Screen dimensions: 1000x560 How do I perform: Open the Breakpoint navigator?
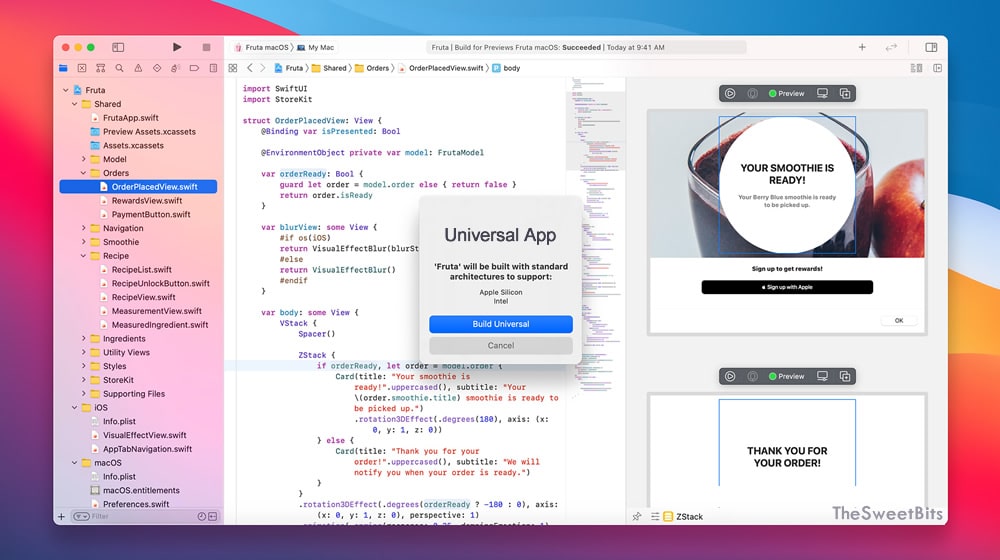pos(195,68)
